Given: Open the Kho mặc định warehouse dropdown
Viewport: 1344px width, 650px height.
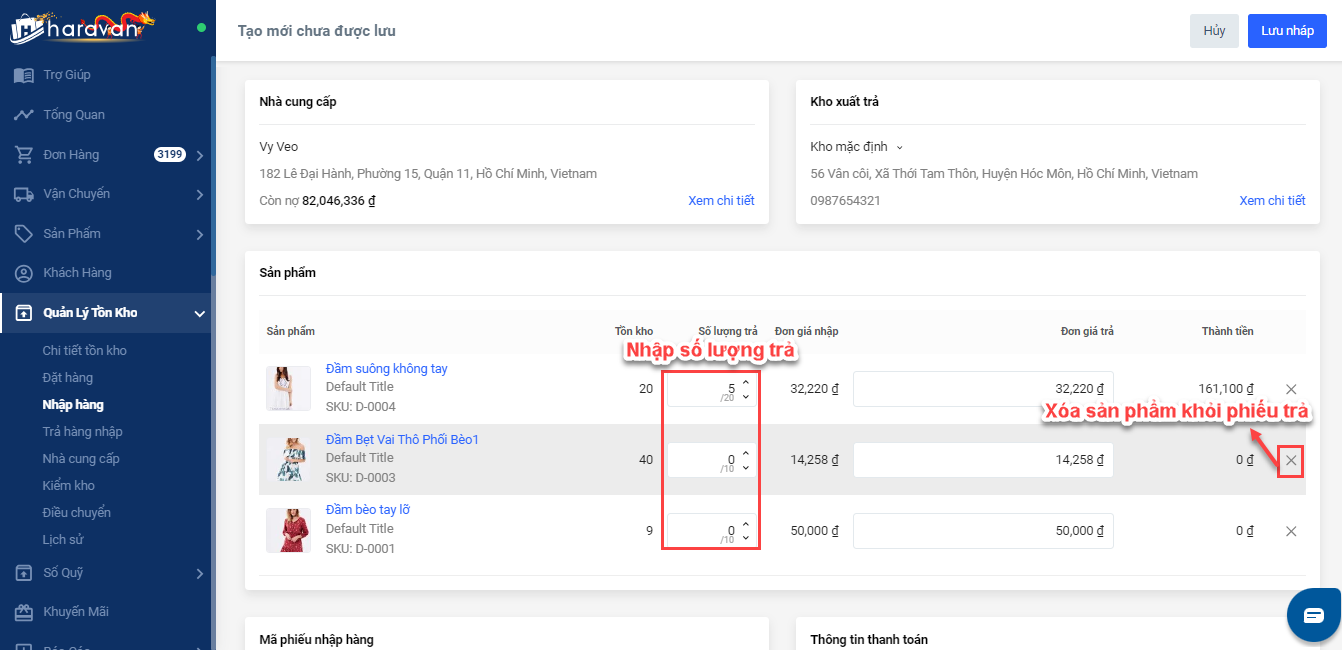Looking at the screenshot, I should (x=857, y=147).
